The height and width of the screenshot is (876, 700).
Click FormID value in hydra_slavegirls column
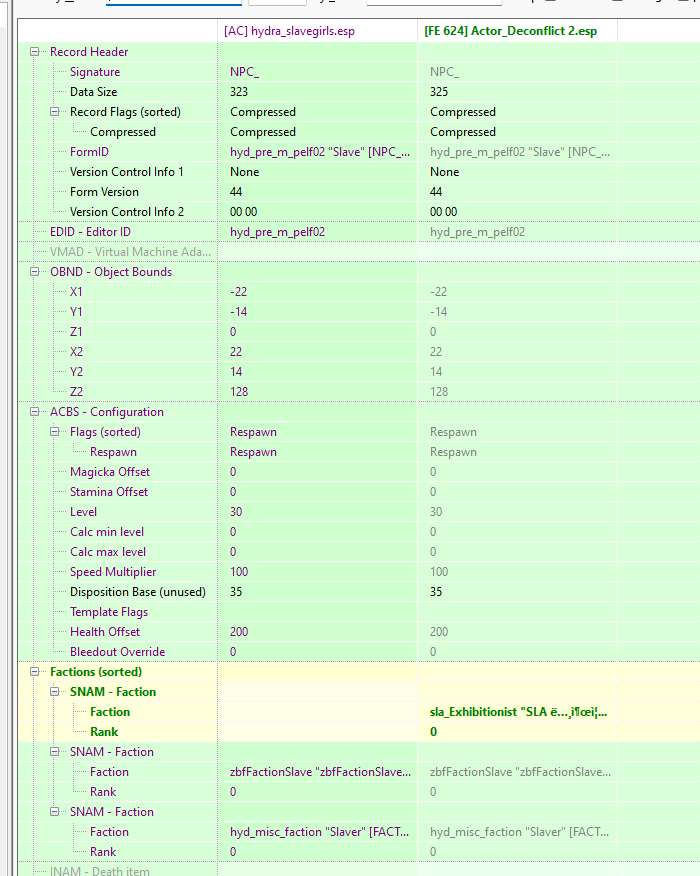320,152
